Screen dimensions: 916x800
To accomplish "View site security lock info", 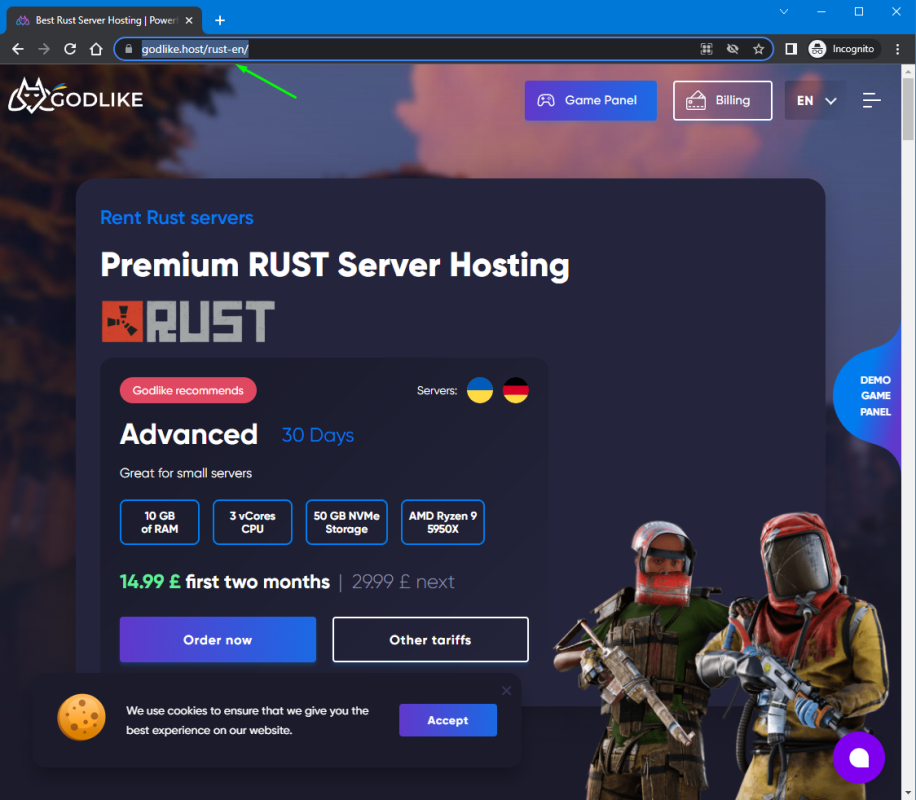I will point(129,49).
